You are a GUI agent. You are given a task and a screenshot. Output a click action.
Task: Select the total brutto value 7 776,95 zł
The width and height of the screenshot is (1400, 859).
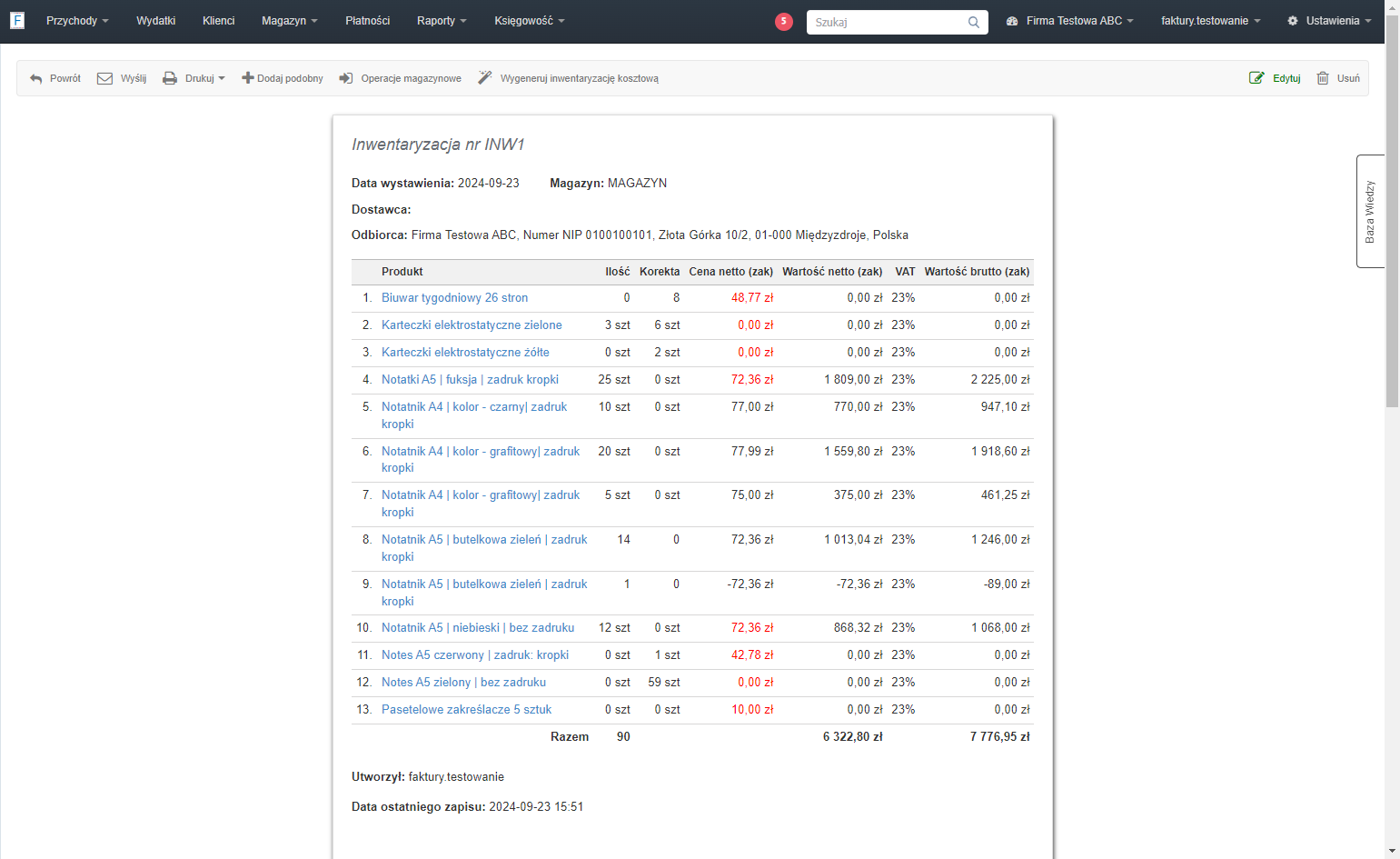tap(999, 736)
